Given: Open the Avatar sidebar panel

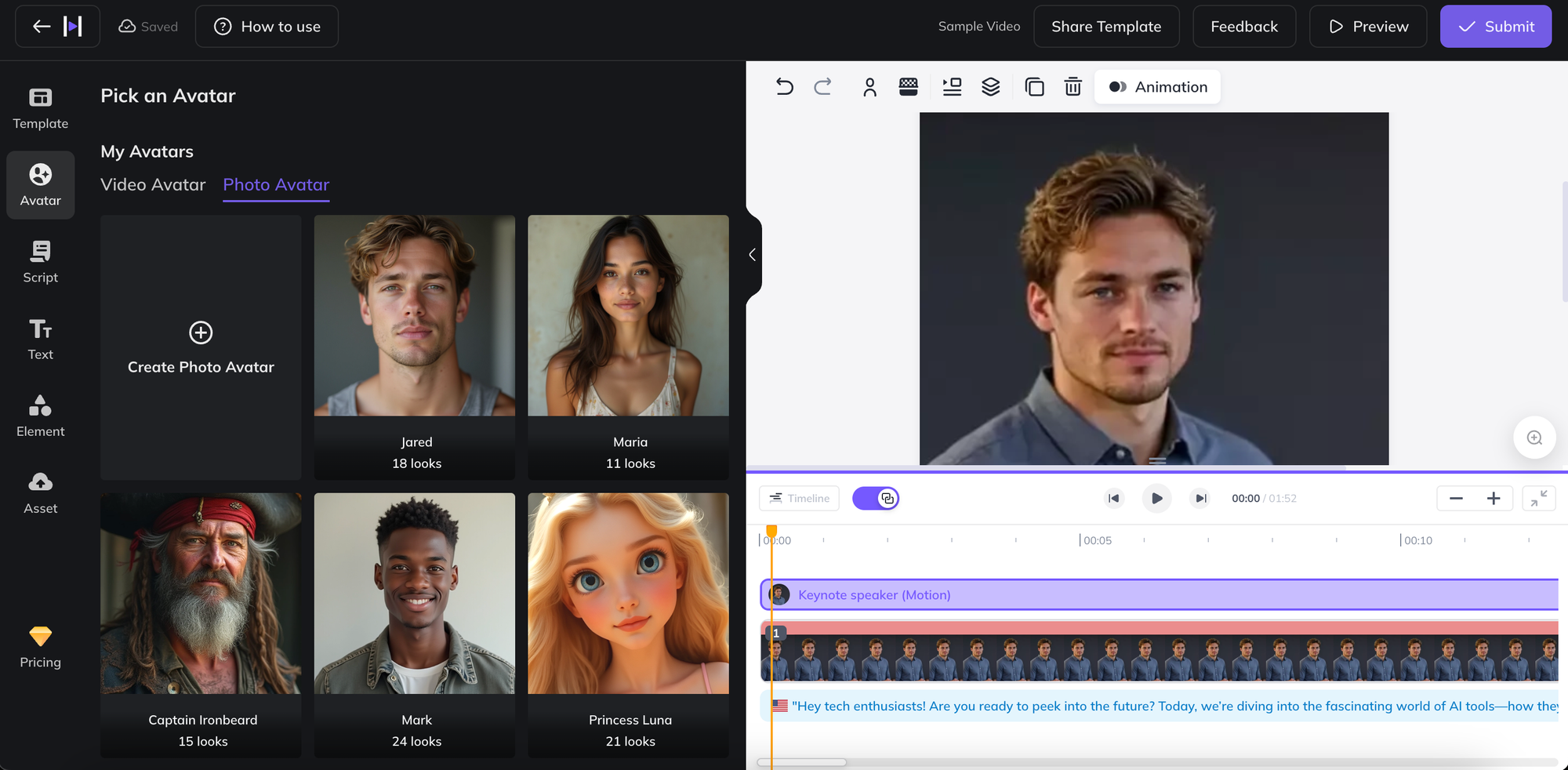Looking at the screenshot, I should click(41, 185).
